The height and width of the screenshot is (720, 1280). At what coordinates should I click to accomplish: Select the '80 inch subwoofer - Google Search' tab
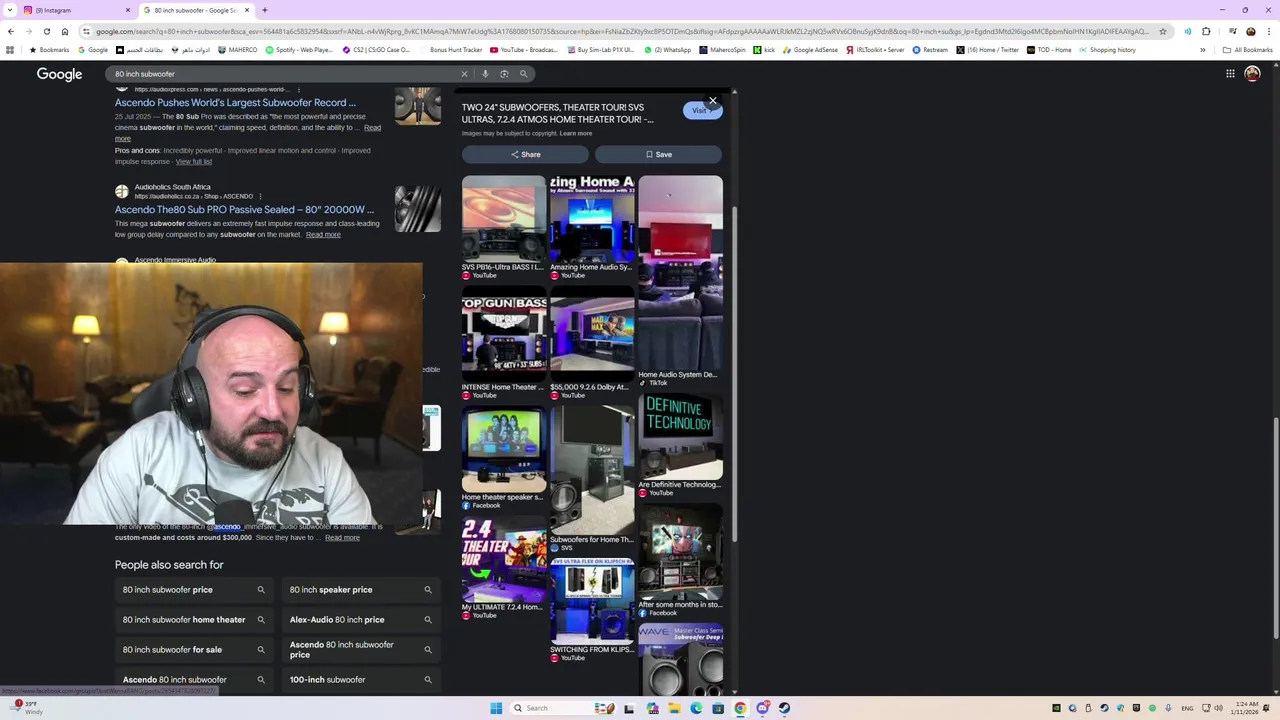coord(195,10)
